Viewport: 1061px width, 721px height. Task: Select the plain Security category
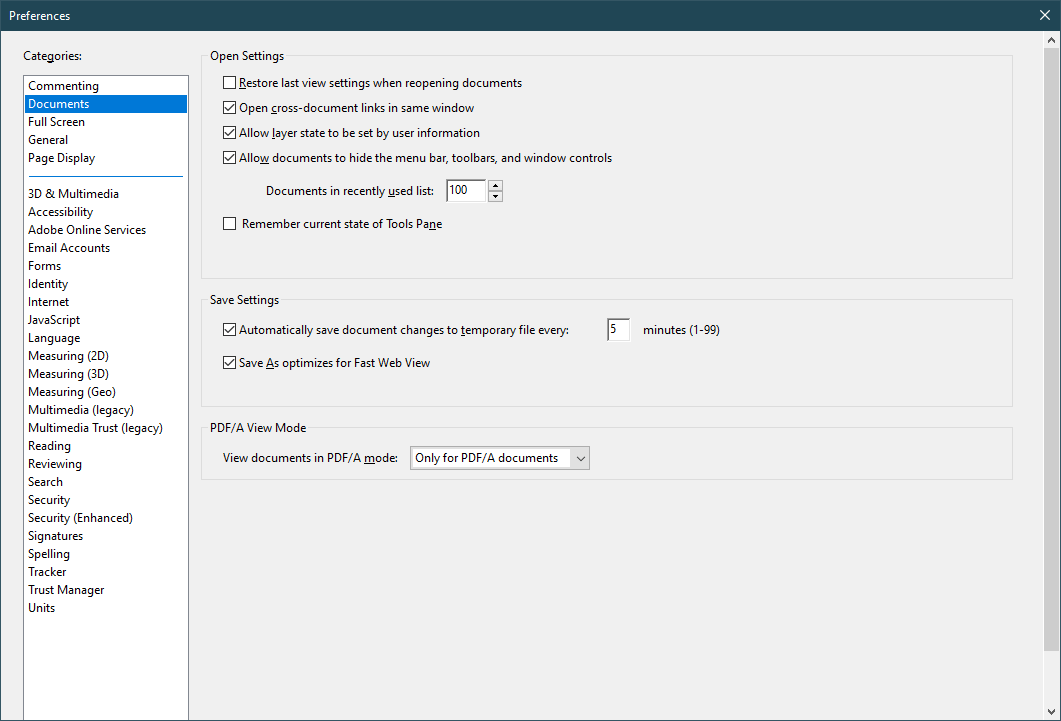[x=106, y=500]
